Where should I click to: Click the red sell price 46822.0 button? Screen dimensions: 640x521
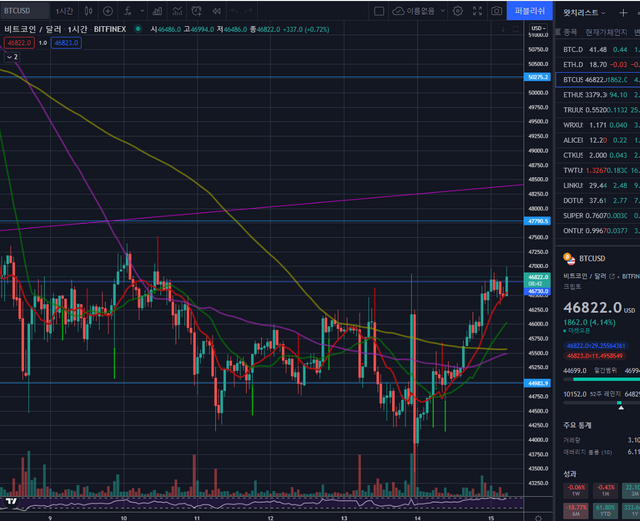click(x=19, y=42)
